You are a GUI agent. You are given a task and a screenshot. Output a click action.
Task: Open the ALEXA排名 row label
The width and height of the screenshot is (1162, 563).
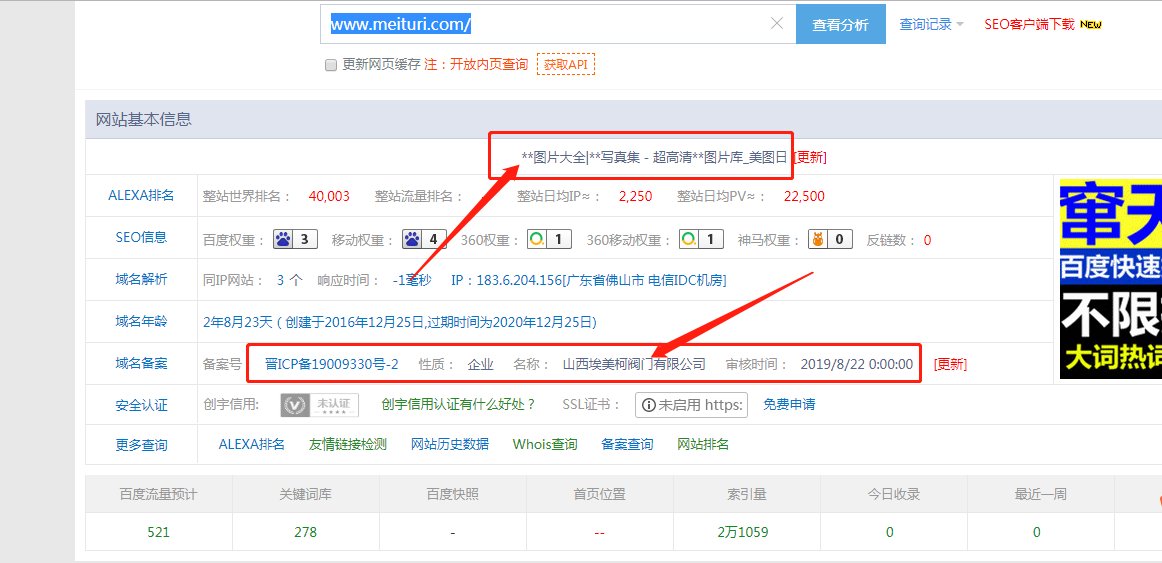[x=141, y=196]
